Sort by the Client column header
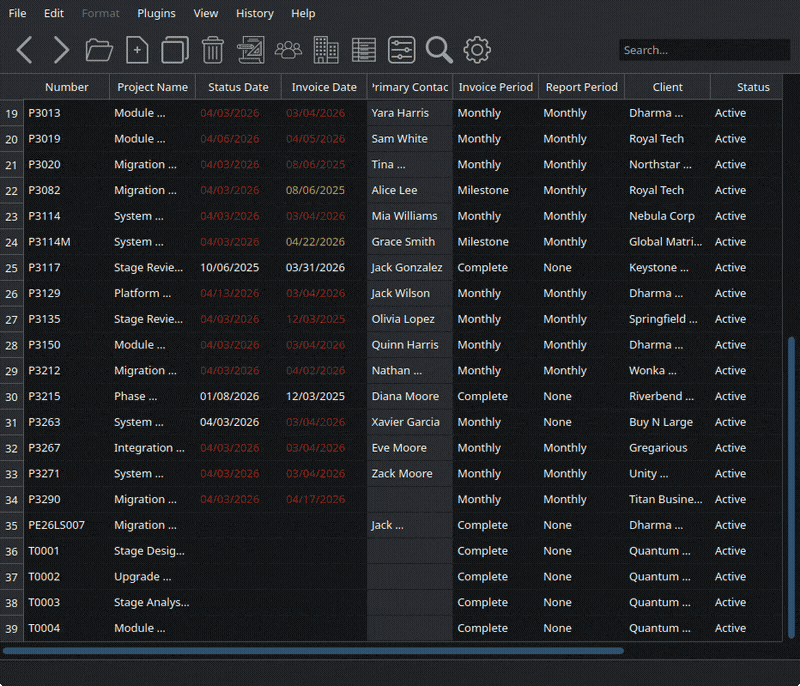 coord(667,87)
